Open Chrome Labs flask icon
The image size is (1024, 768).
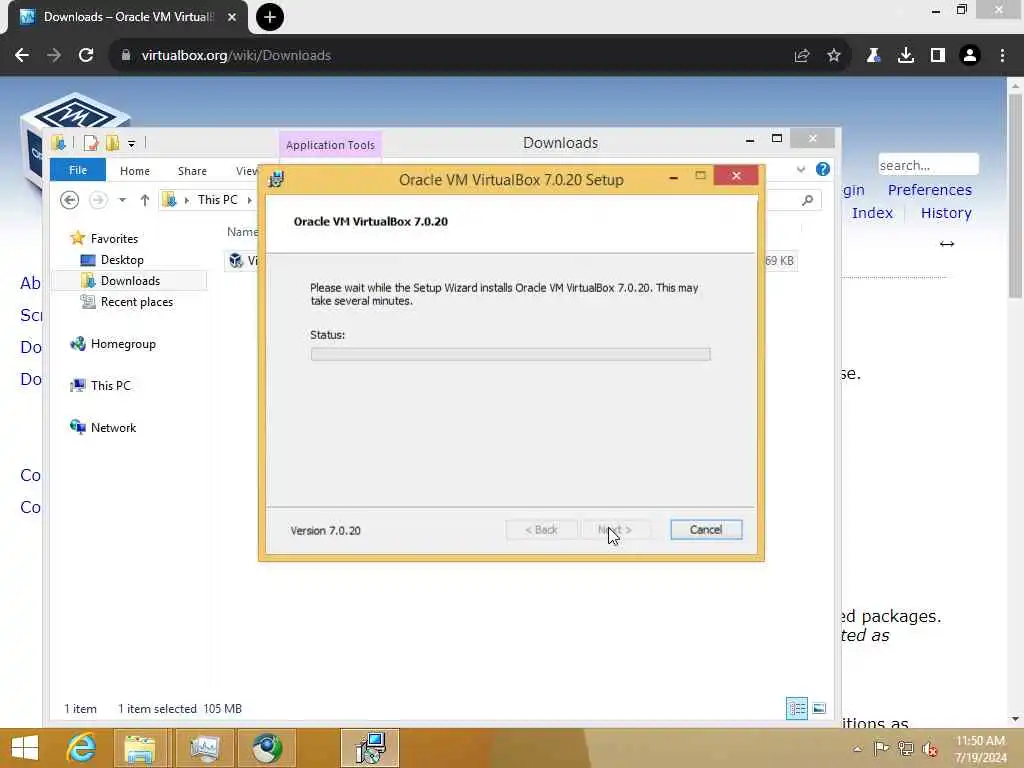(x=873, y=56)
